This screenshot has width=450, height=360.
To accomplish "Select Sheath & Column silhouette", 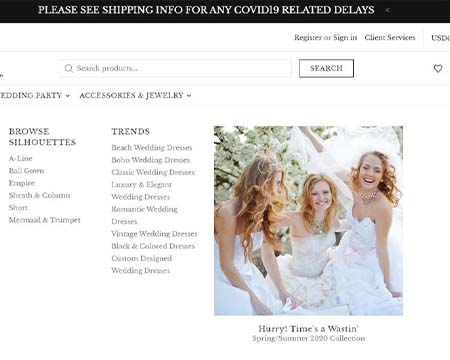I will pos(39,195).
